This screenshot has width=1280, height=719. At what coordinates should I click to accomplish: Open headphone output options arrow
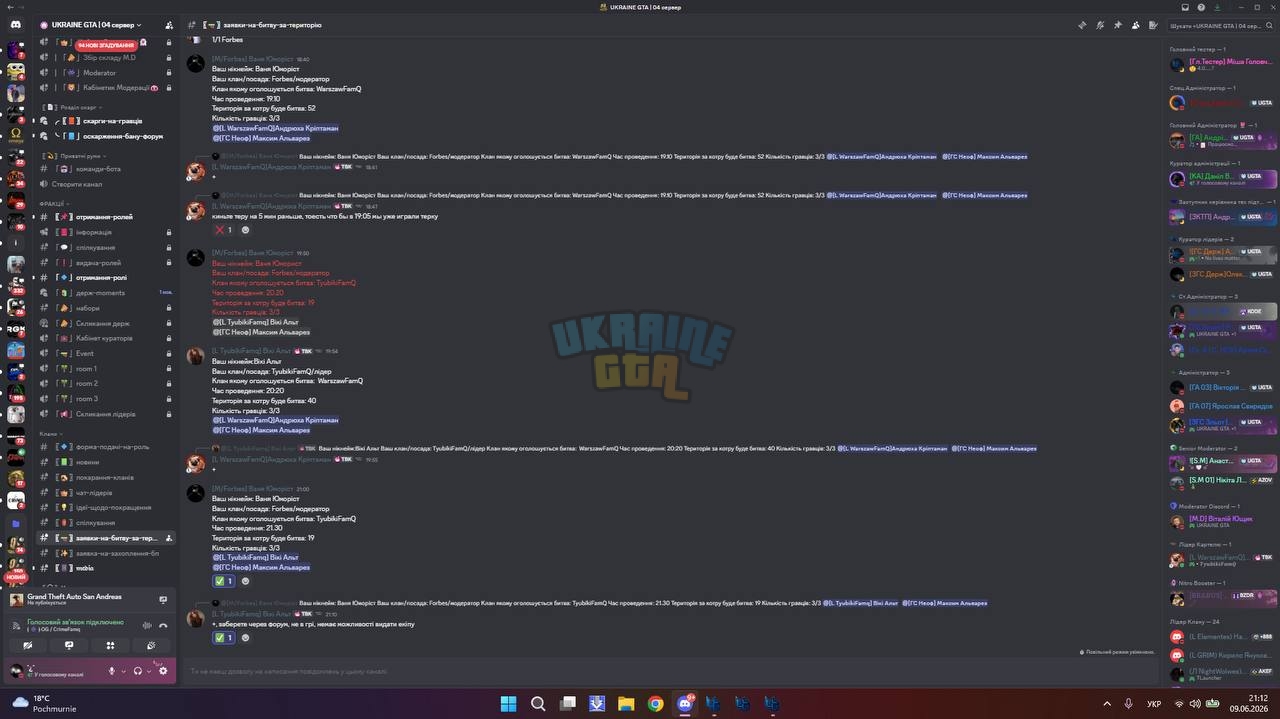click(149, 671)
